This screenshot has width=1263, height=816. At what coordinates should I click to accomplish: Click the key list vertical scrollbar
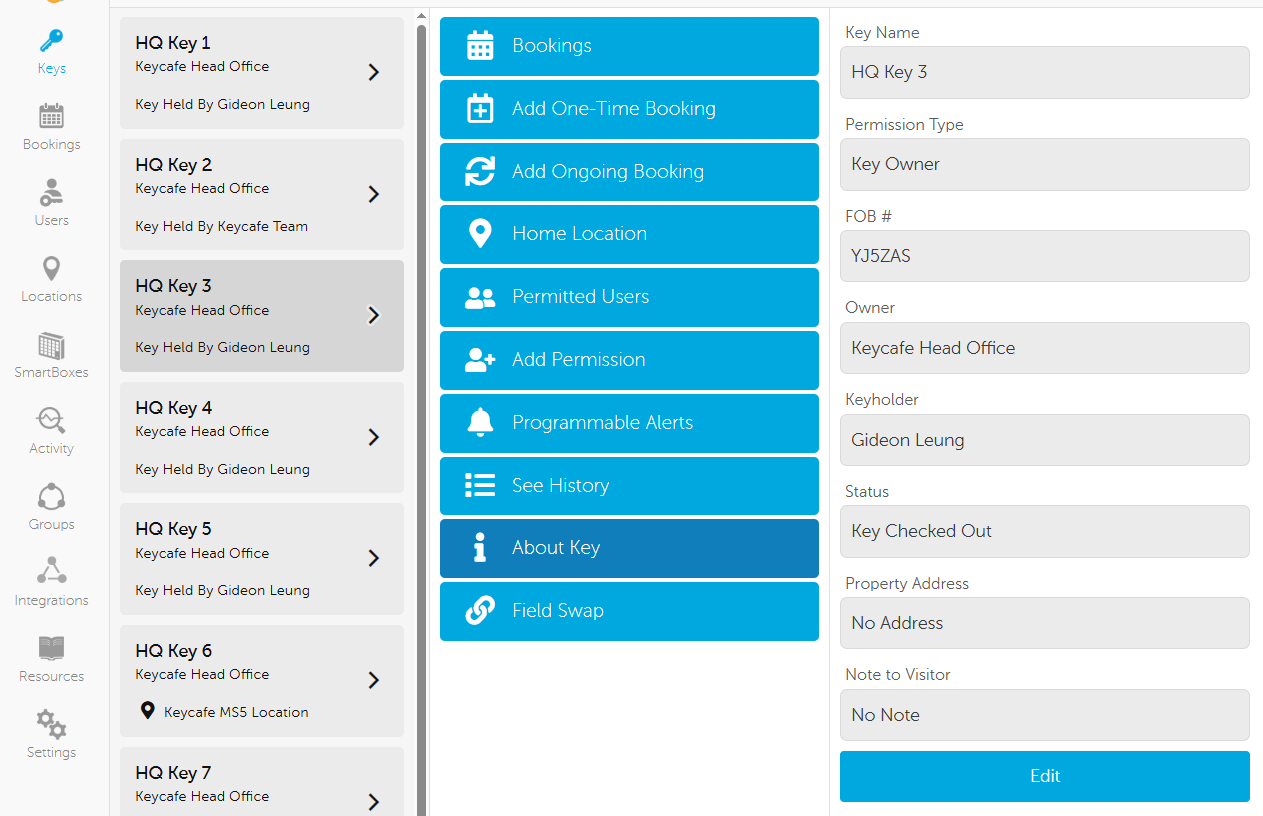pos(421,420)
